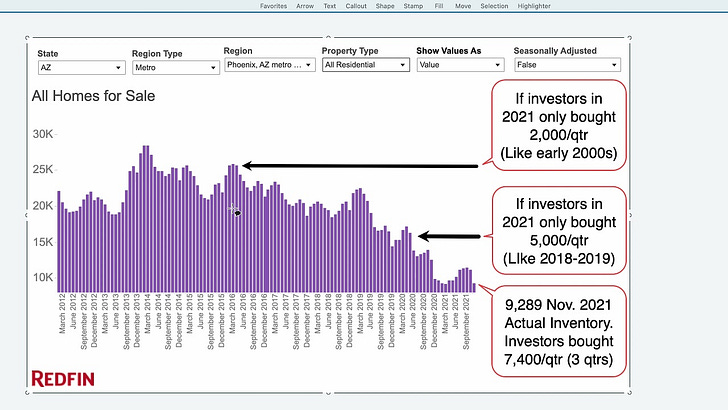Image resolution: width=728 pixels, height=410 pixels.
Task: Activate the Selection tool
Action: (x=494, y=6)
